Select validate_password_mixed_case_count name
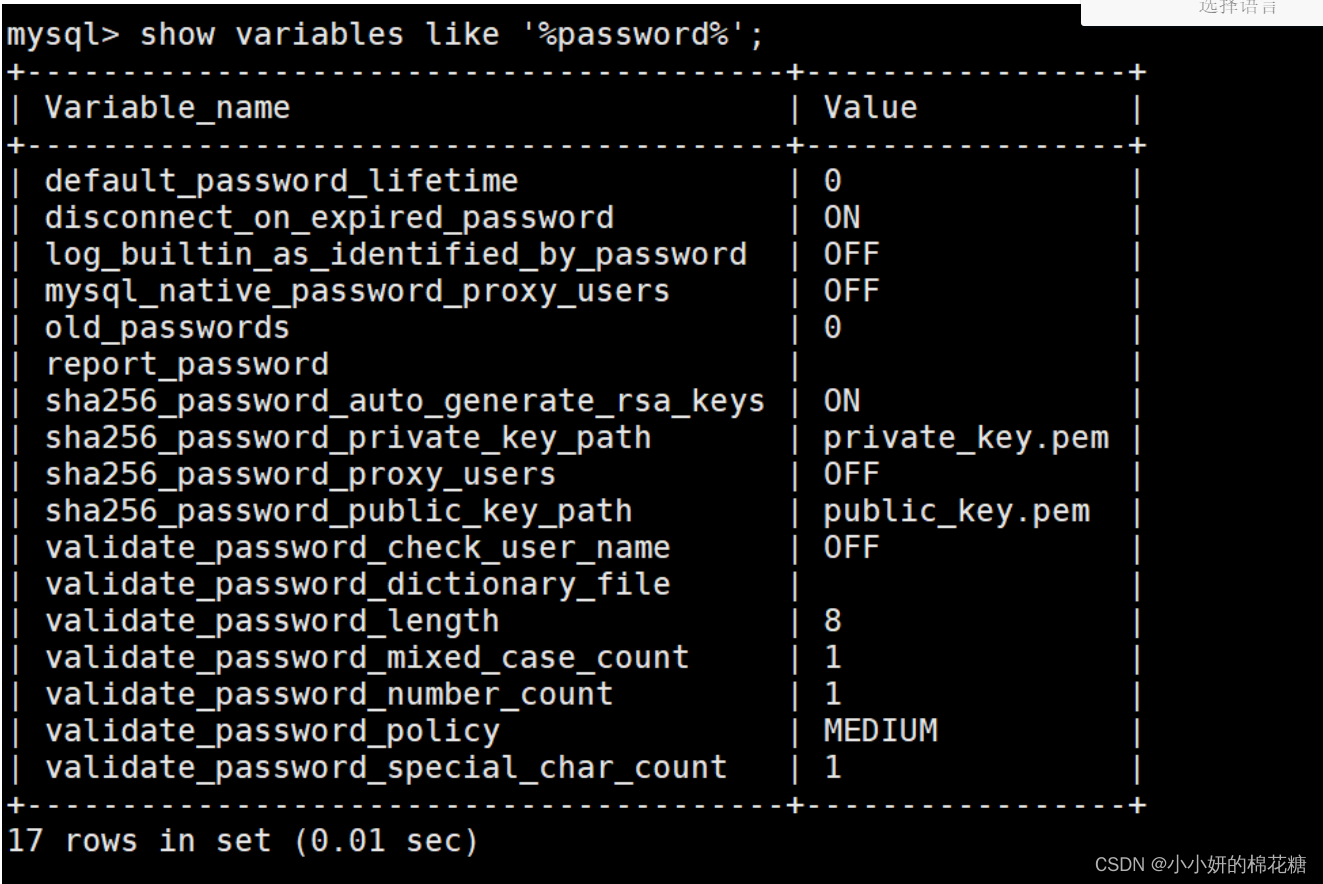Screen dimensions: 1323x884 (367, 658)
